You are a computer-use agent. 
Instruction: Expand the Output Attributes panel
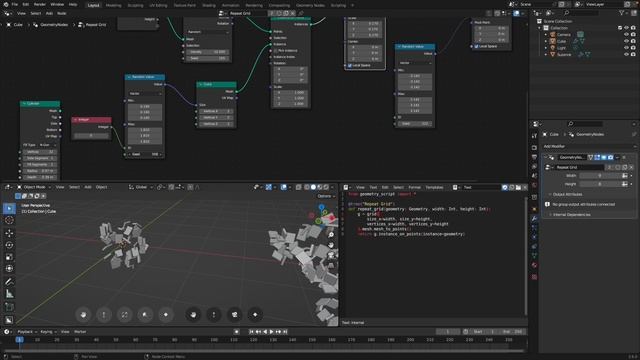point(567,194)
